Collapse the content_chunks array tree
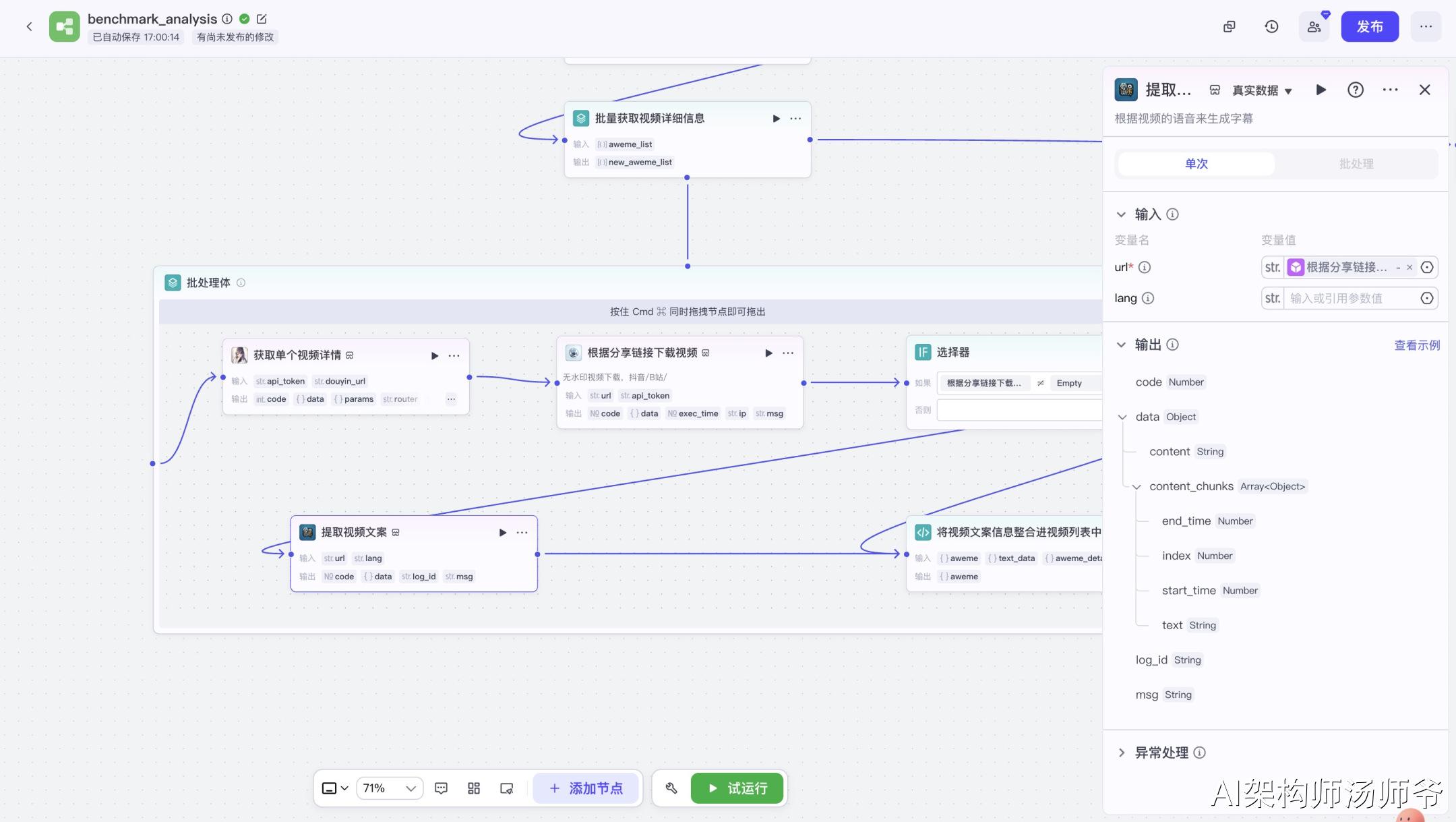This screenshot has height=822, width=1456. pos(1136,487)
